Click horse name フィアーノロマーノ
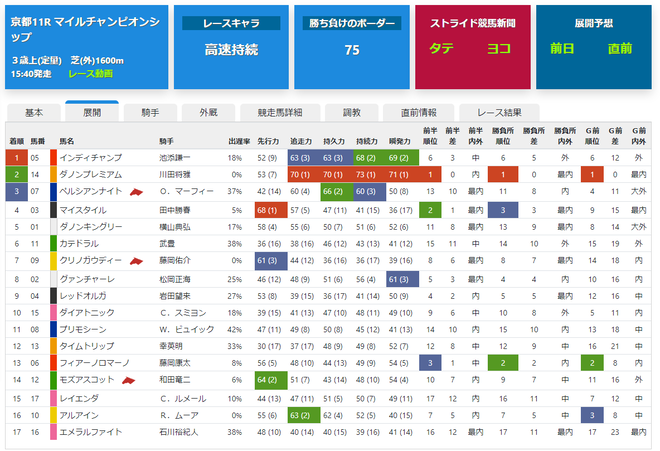660x451 pixels. point(95,363)
